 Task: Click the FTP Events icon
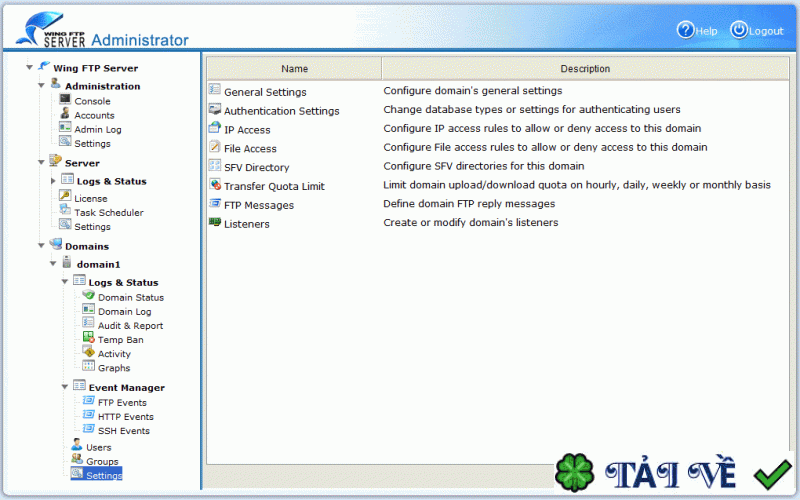click(x=89, y=401)
